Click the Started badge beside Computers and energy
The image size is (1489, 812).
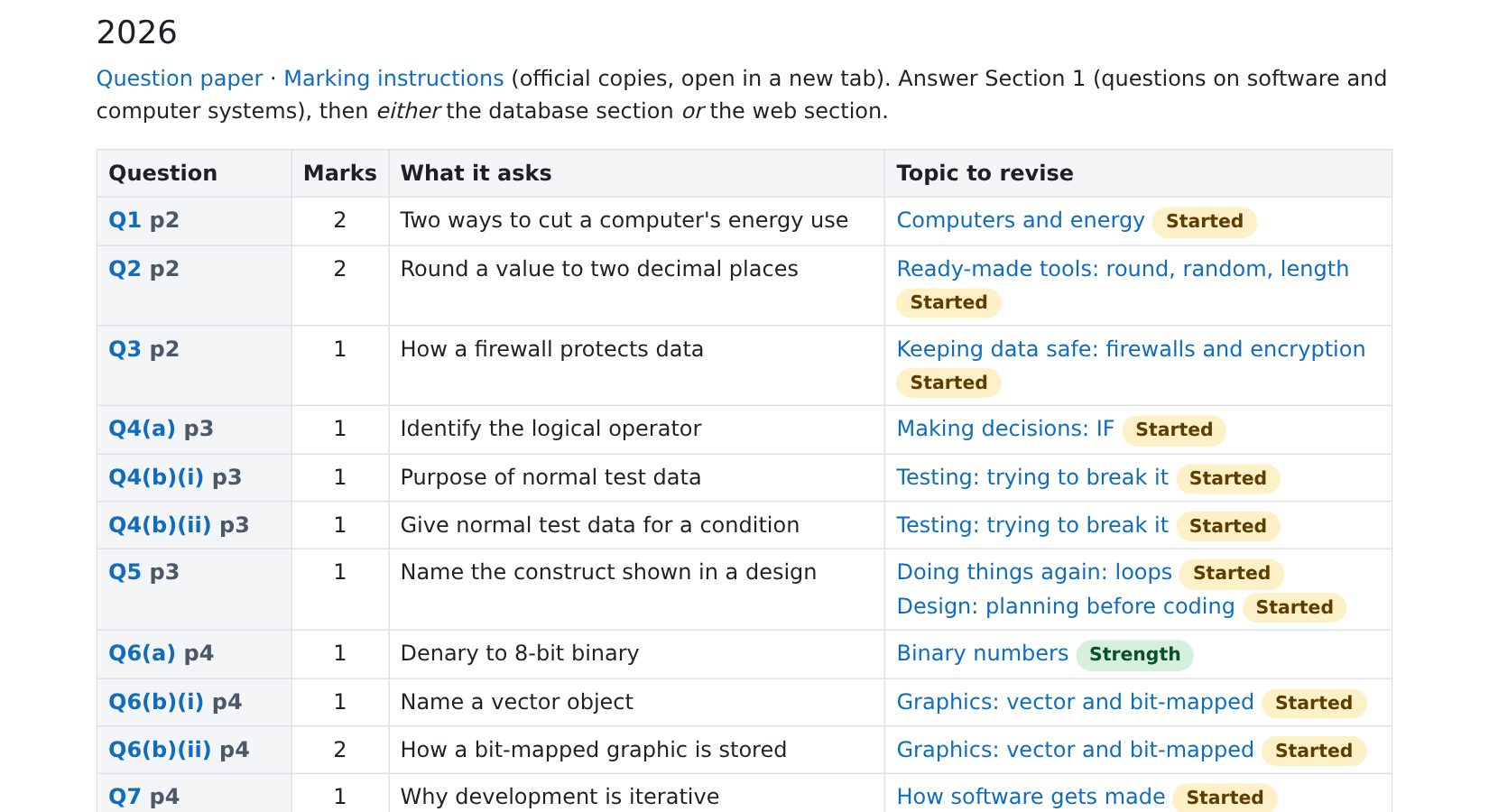1205,222
